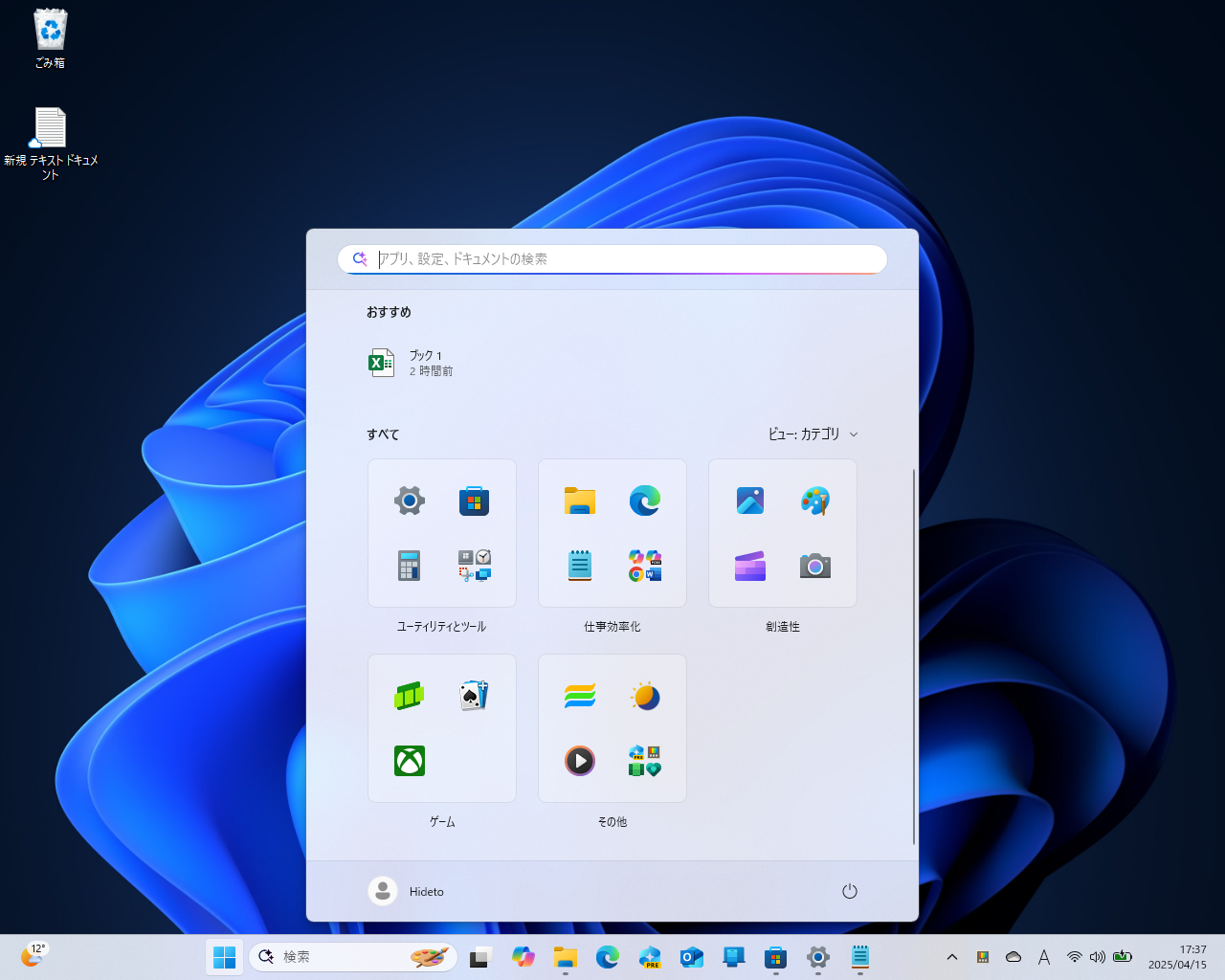Open the 仕事効率化 category label
This screenshot has width=1225, height=980.
pyautogui.click(x=612, y=627)
